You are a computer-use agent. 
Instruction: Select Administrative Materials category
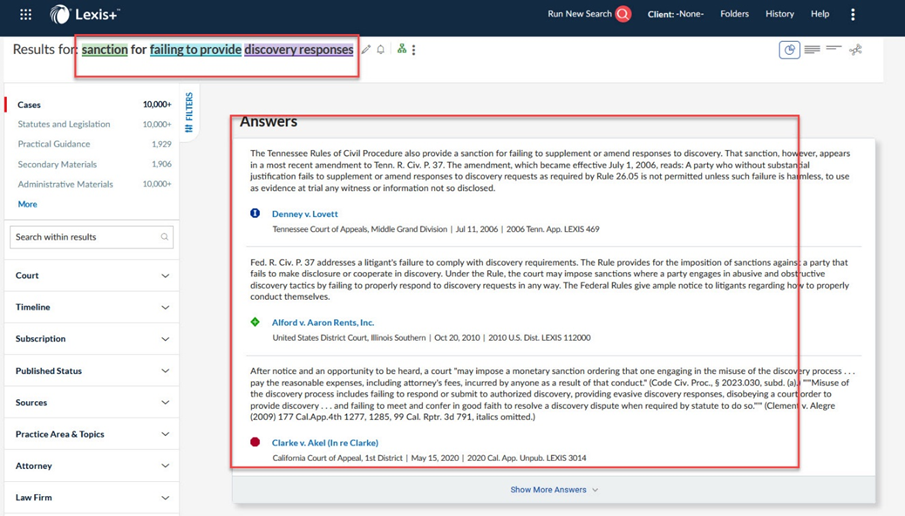65,184
